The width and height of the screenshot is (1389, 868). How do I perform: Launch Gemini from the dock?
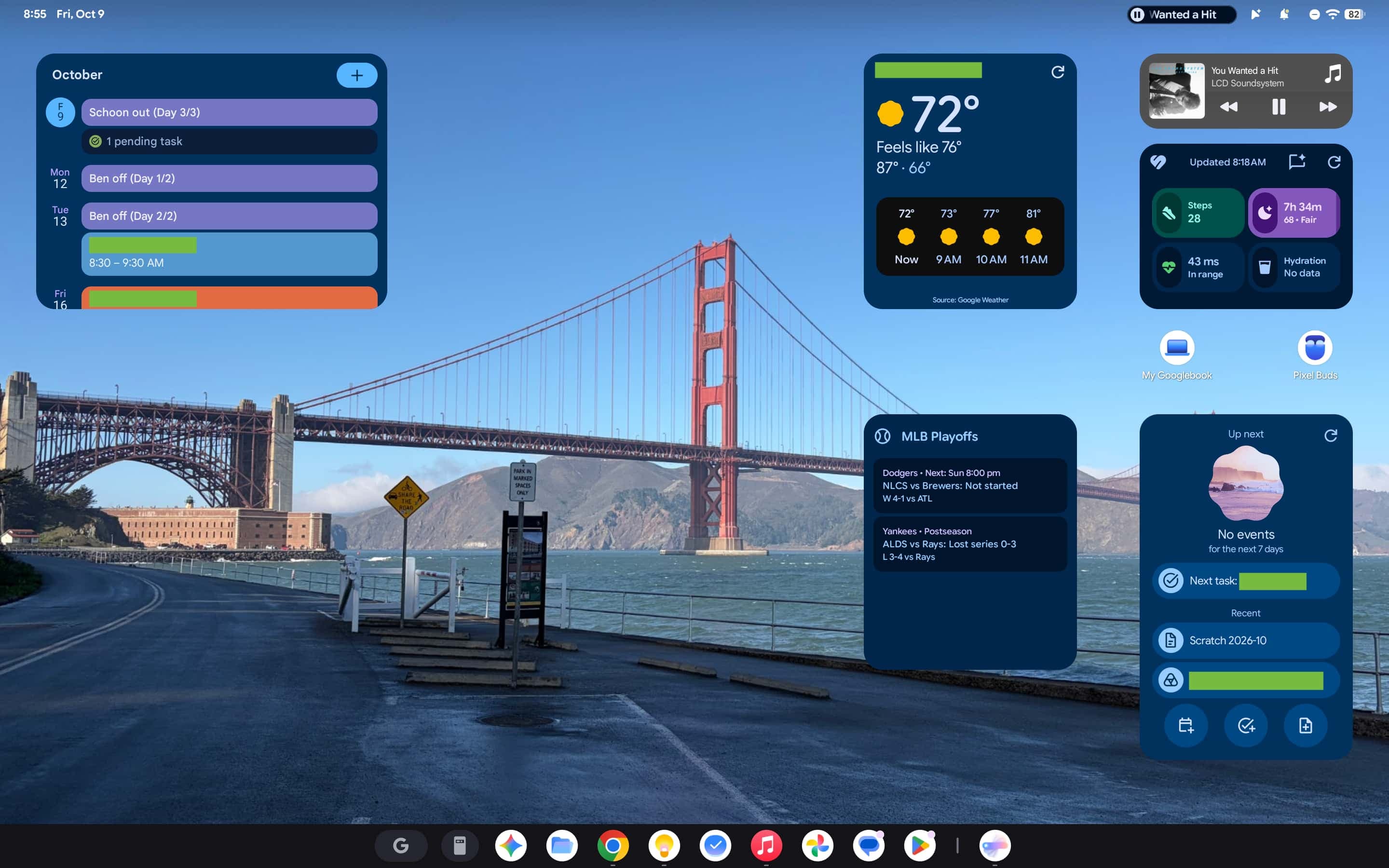click(x=510, y=845)
